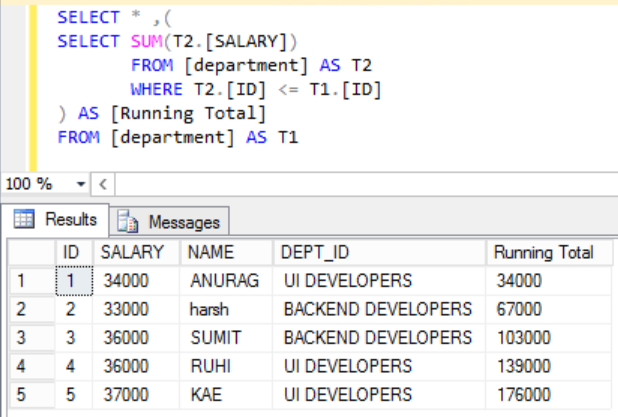Click the horizontal scroll left arrow
618x417 pixels.
tap(103, 184)
